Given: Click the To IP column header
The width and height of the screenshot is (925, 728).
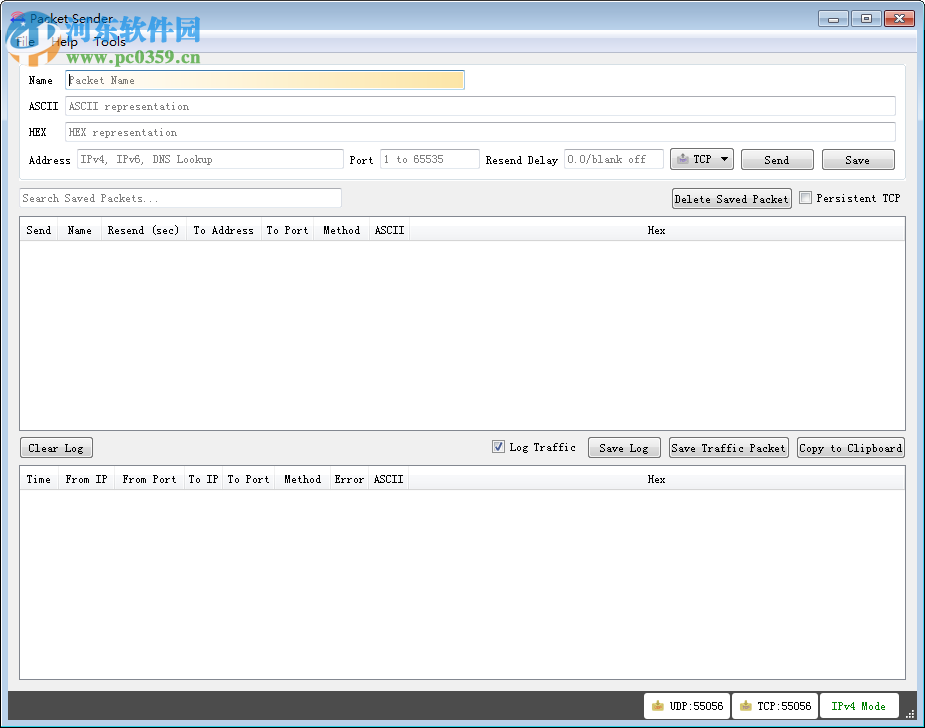Looking at the screenshot, I should (x=204, y=479).
